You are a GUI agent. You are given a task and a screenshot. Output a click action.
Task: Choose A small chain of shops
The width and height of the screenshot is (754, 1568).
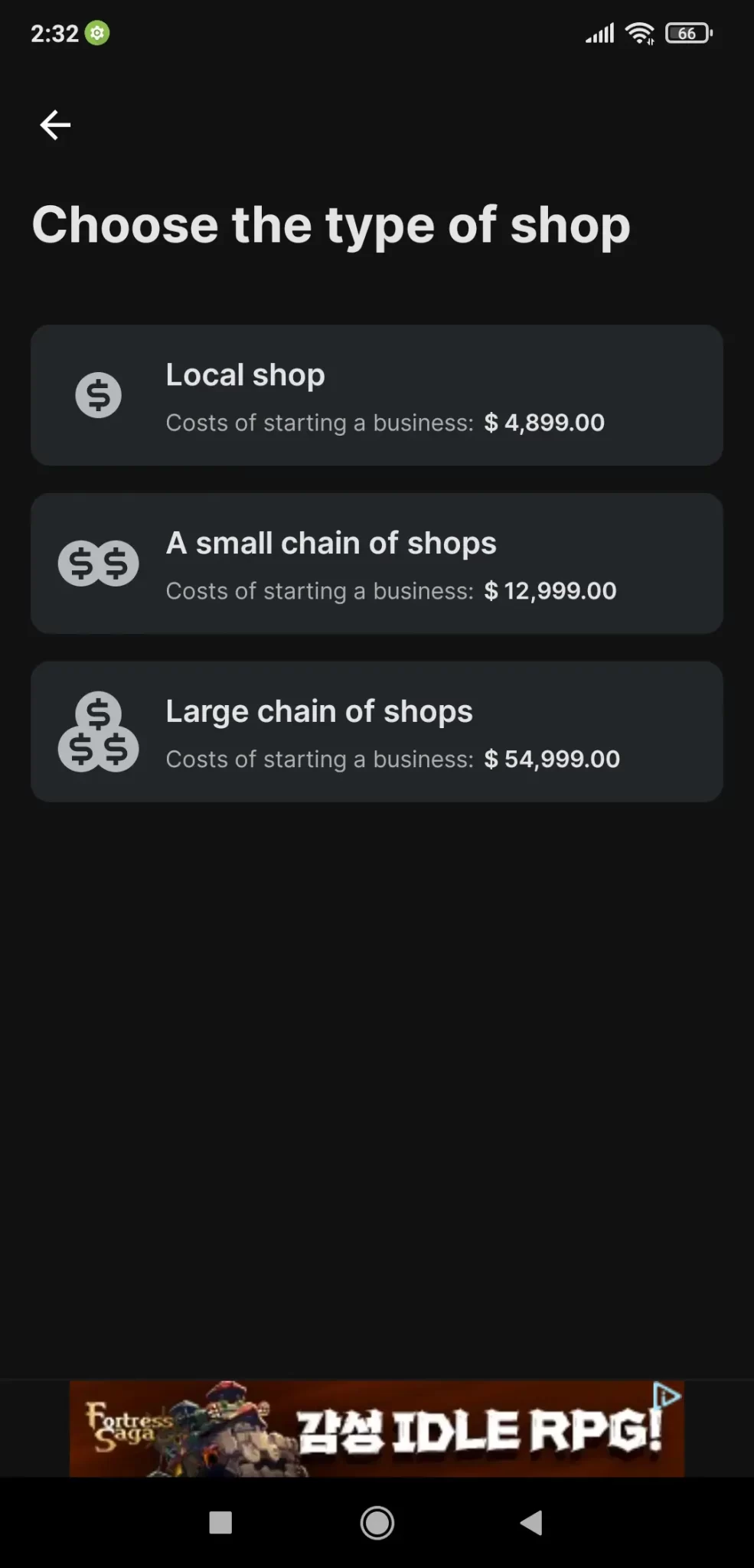pos(331,544)
